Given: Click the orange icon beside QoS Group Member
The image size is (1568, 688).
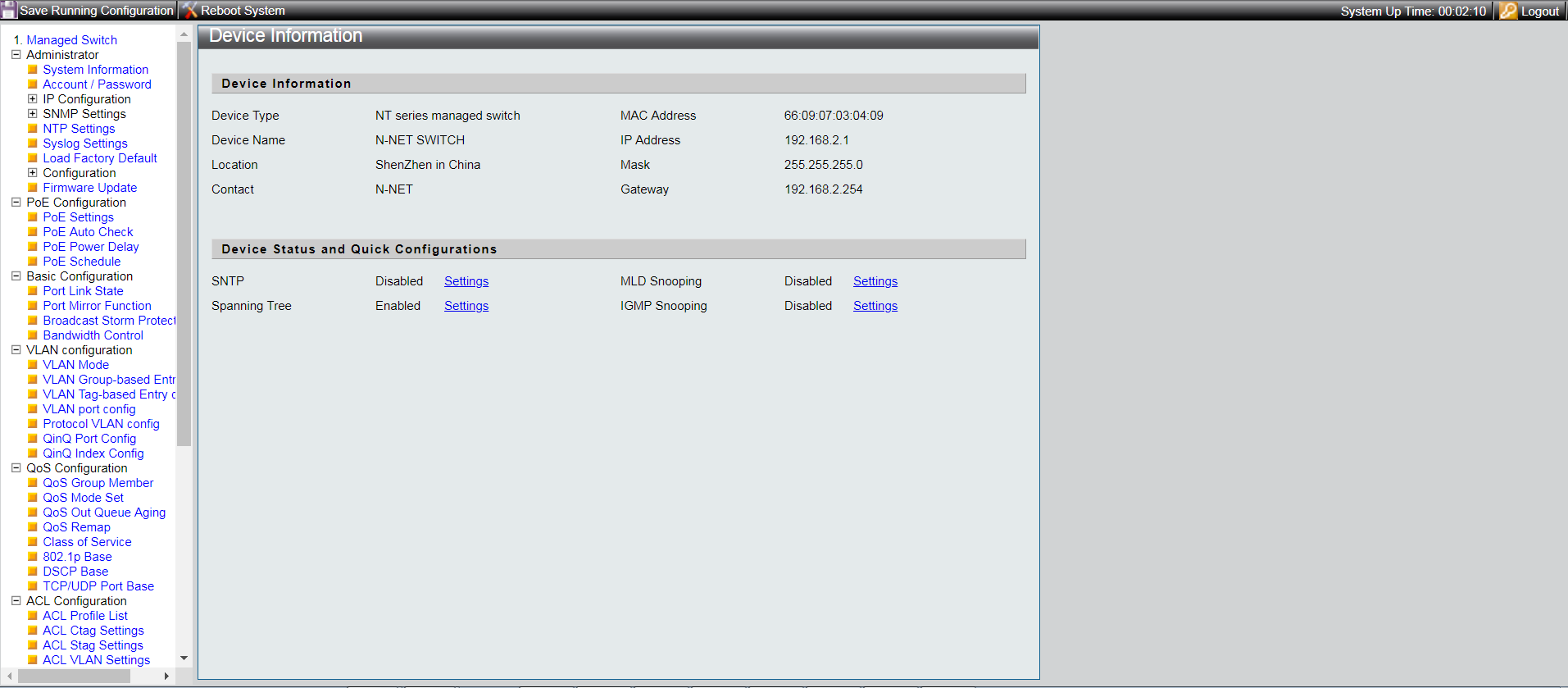Looking at the screenshot, I should (x=33, y=483).
